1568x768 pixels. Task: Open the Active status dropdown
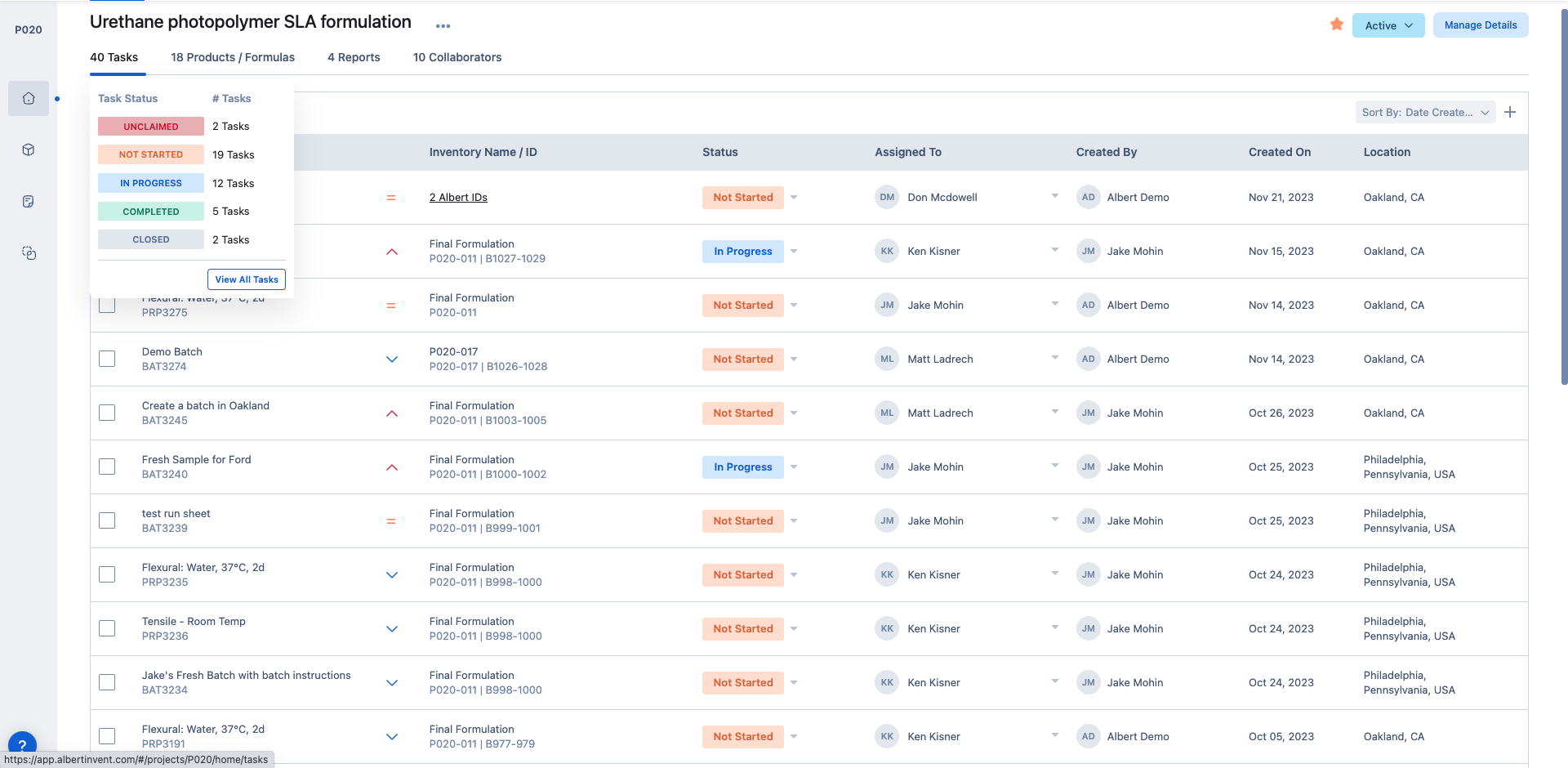[1388, 25]
